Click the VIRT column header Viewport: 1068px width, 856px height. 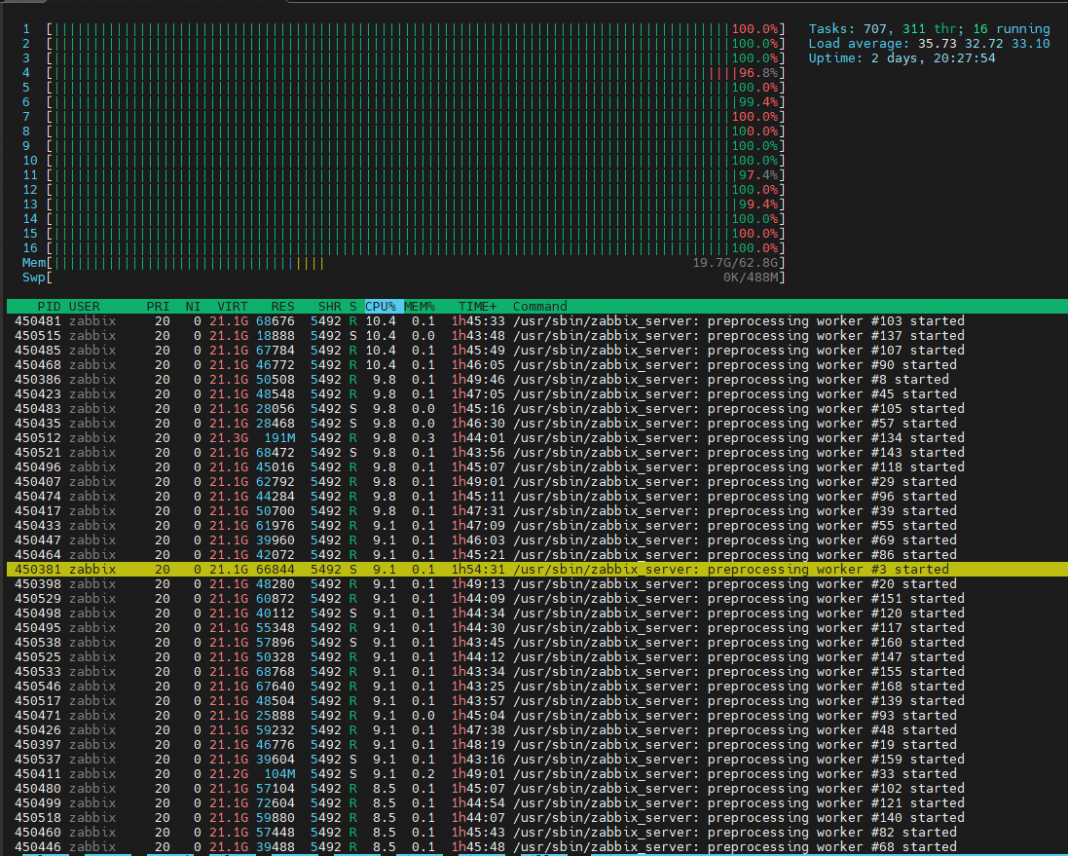pyautogui.click(x=232, y=306)
